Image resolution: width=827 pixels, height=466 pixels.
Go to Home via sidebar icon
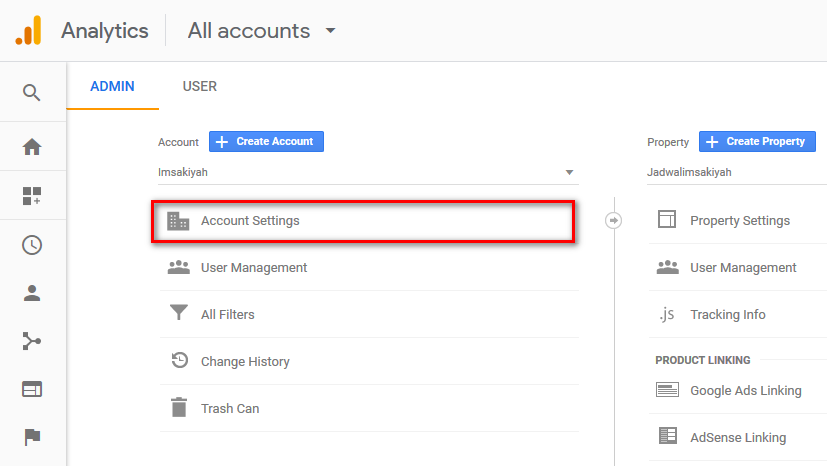click(32, 147)
